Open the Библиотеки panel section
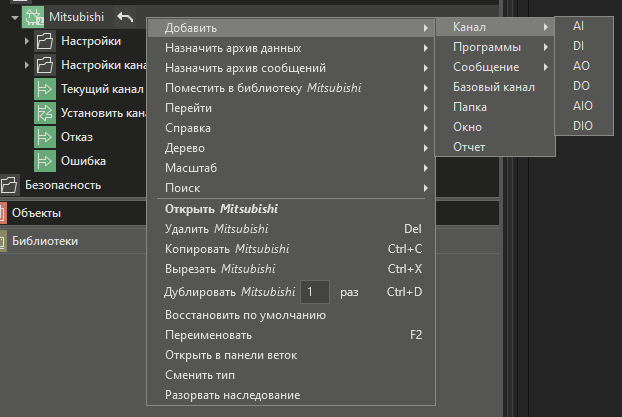 coord(44,241)
